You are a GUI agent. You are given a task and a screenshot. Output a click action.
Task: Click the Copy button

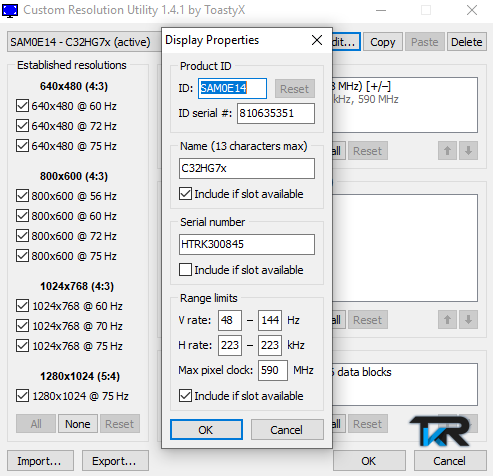(383, 42)
